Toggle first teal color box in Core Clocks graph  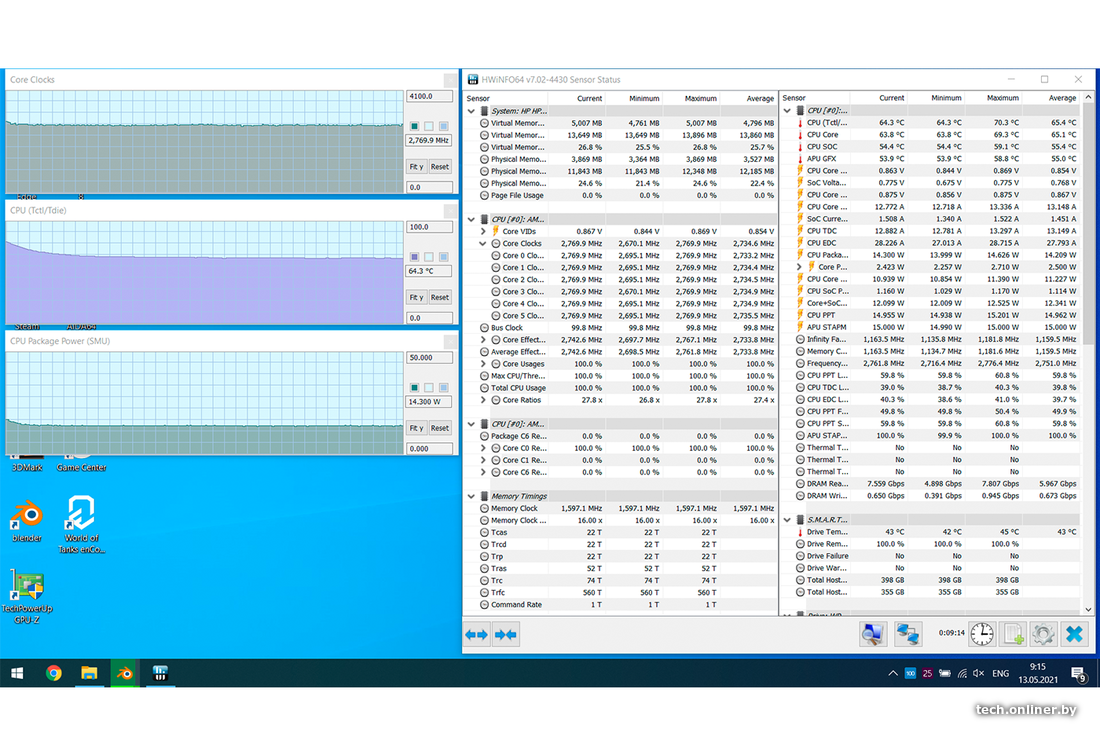414,126
